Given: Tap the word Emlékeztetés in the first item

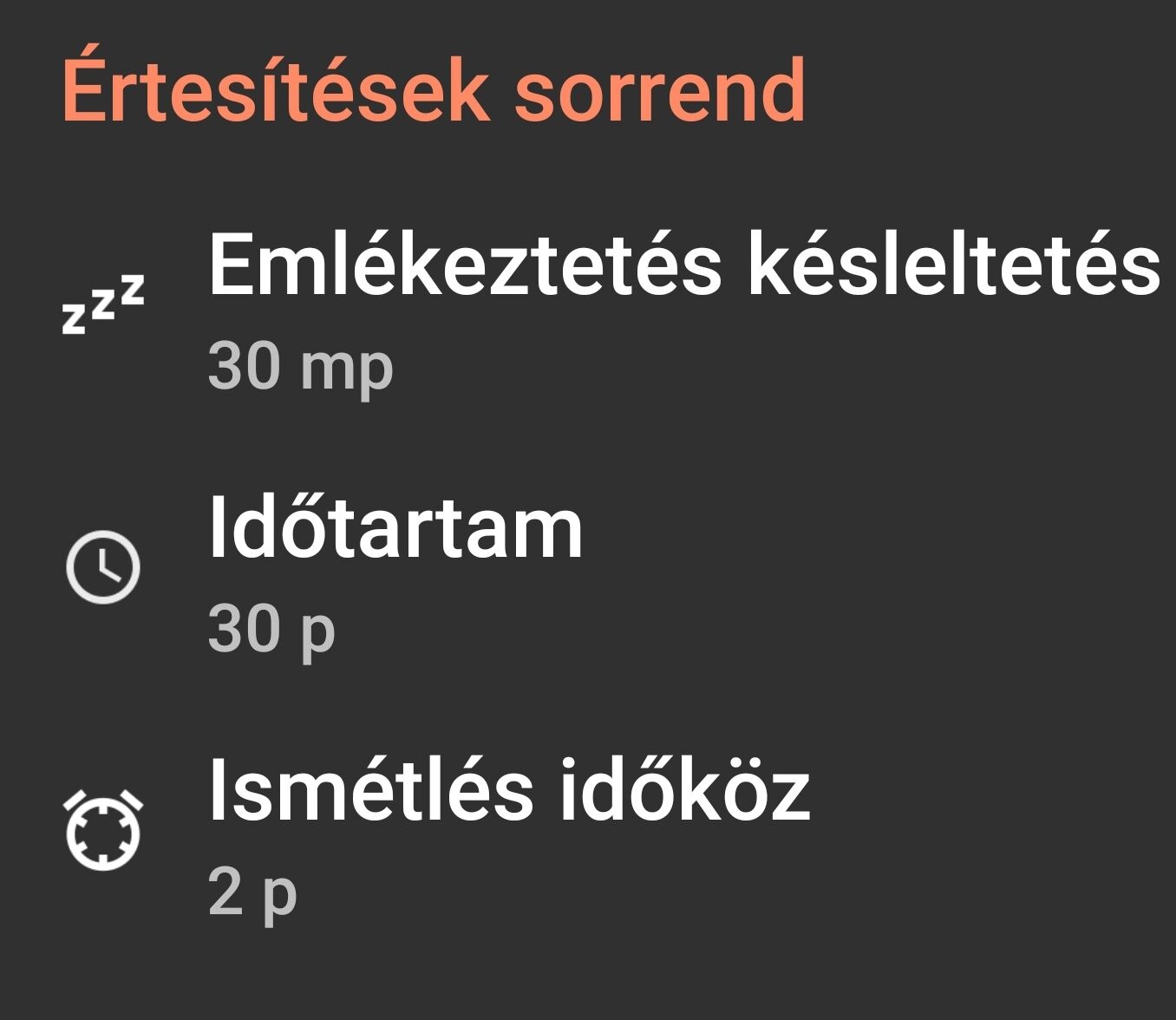Looking at the screenshot, I should point(464,265).
